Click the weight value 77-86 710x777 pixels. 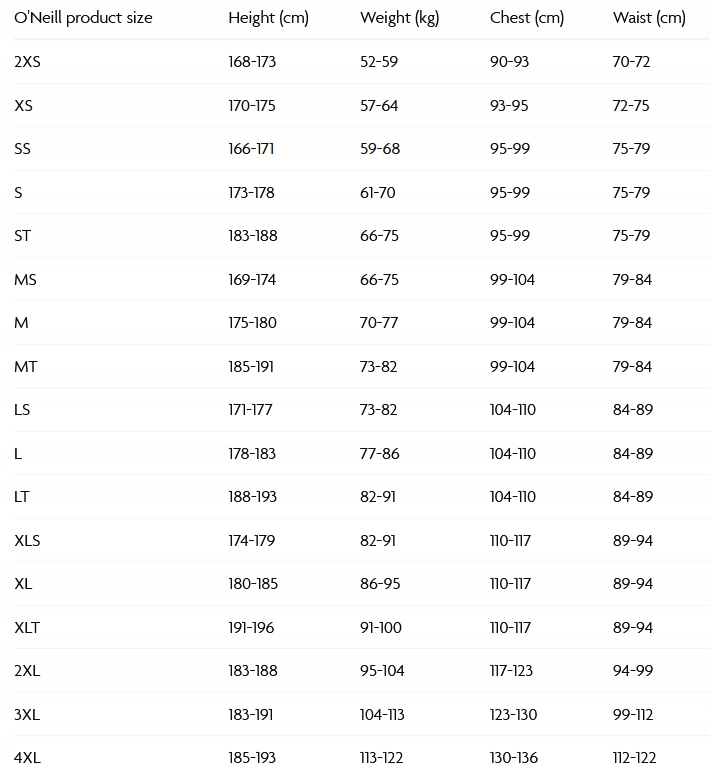(x=379, y=454)
